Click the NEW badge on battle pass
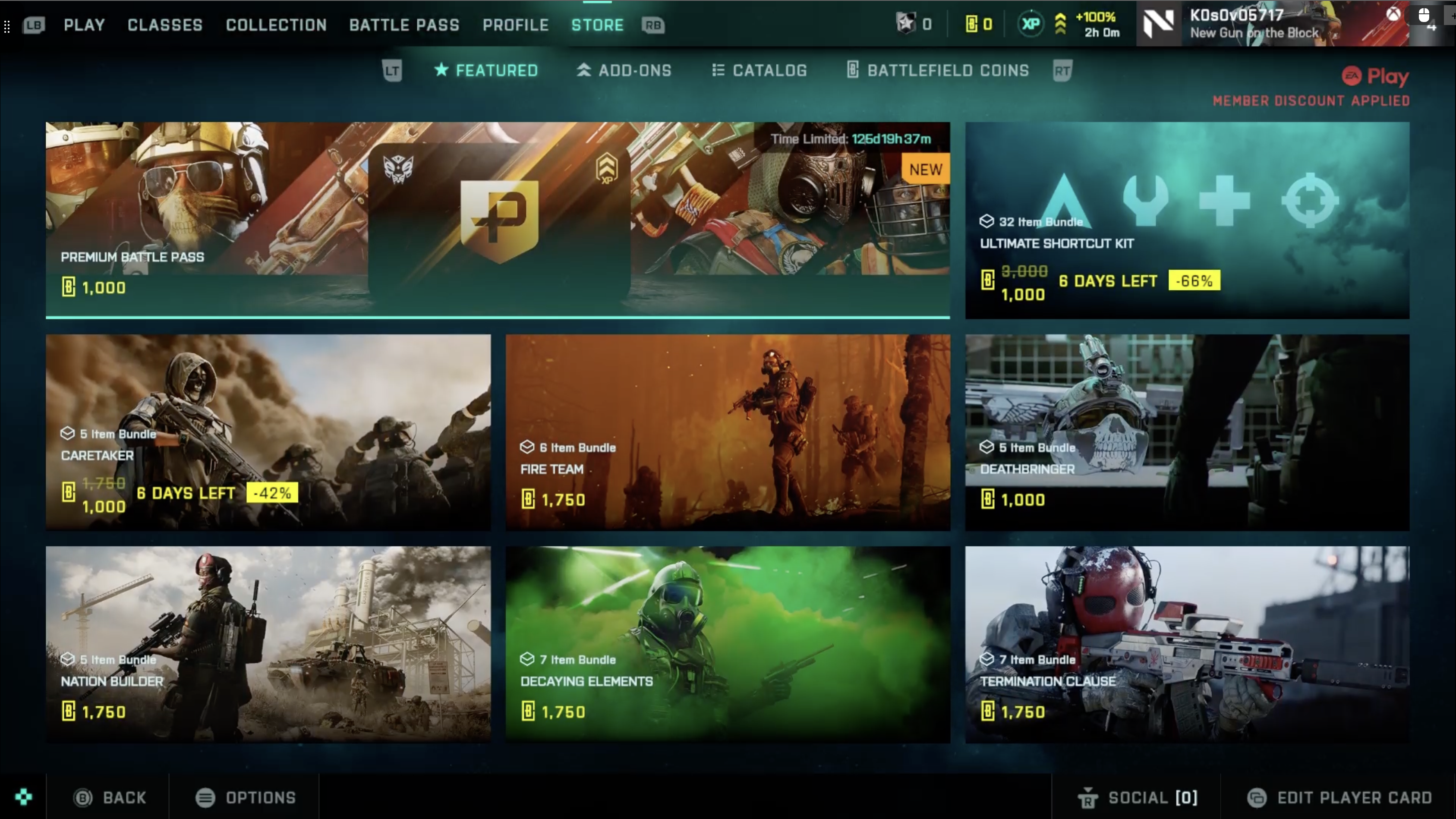This screenshot has width=1456, height=819. [x=926, y=170]
